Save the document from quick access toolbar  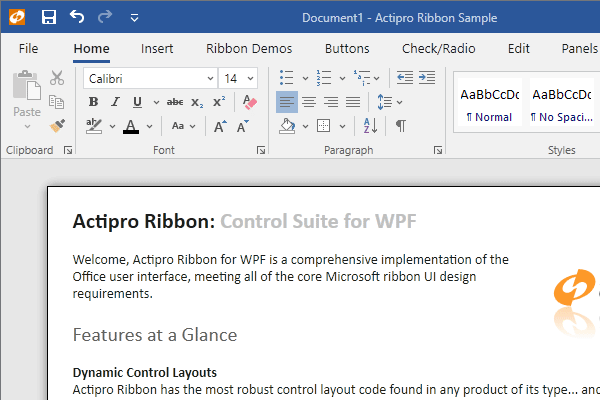click(49, 17)
